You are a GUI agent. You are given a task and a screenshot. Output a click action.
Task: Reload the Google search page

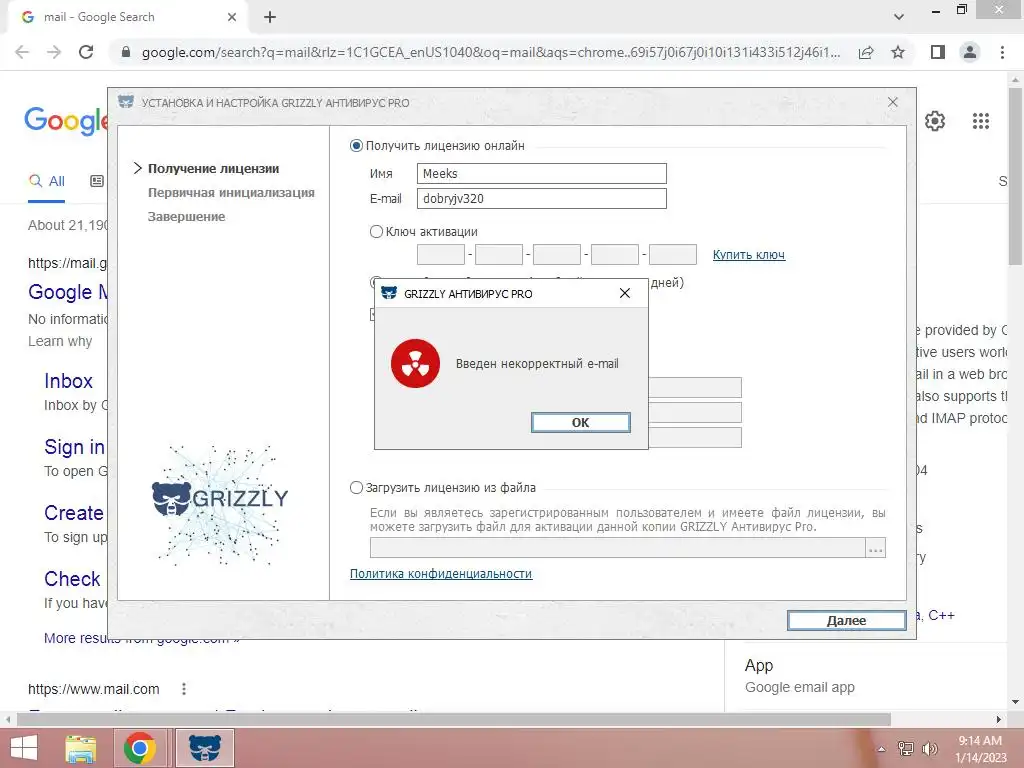86,52
